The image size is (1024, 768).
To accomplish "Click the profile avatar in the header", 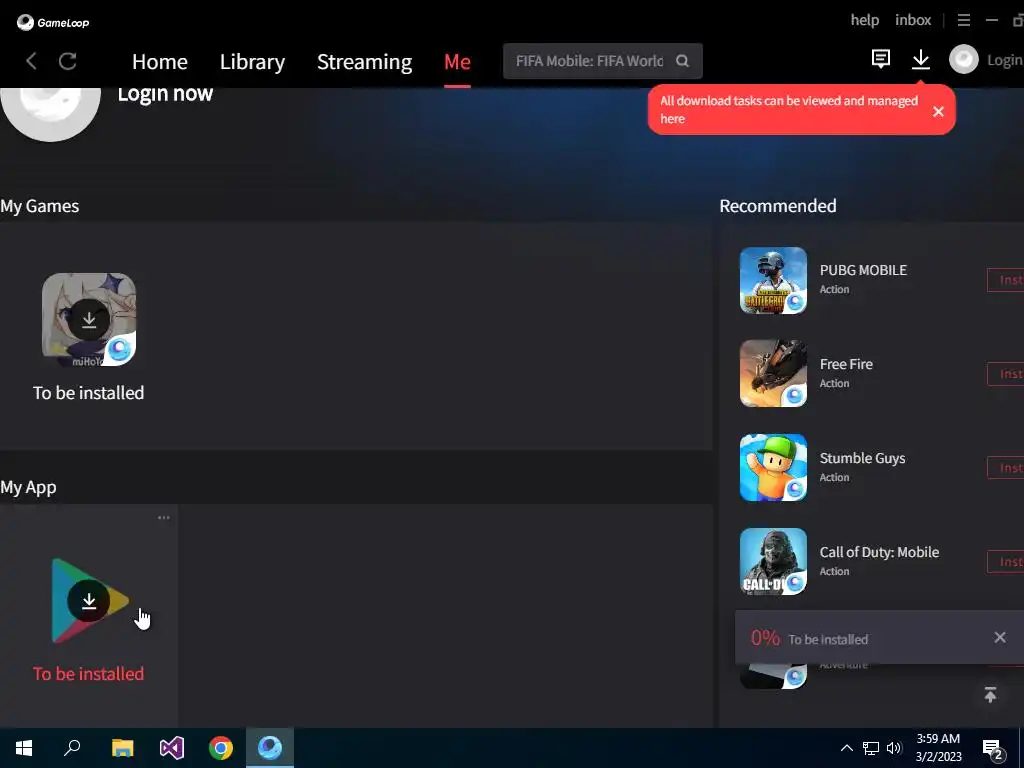I will 964,59.
